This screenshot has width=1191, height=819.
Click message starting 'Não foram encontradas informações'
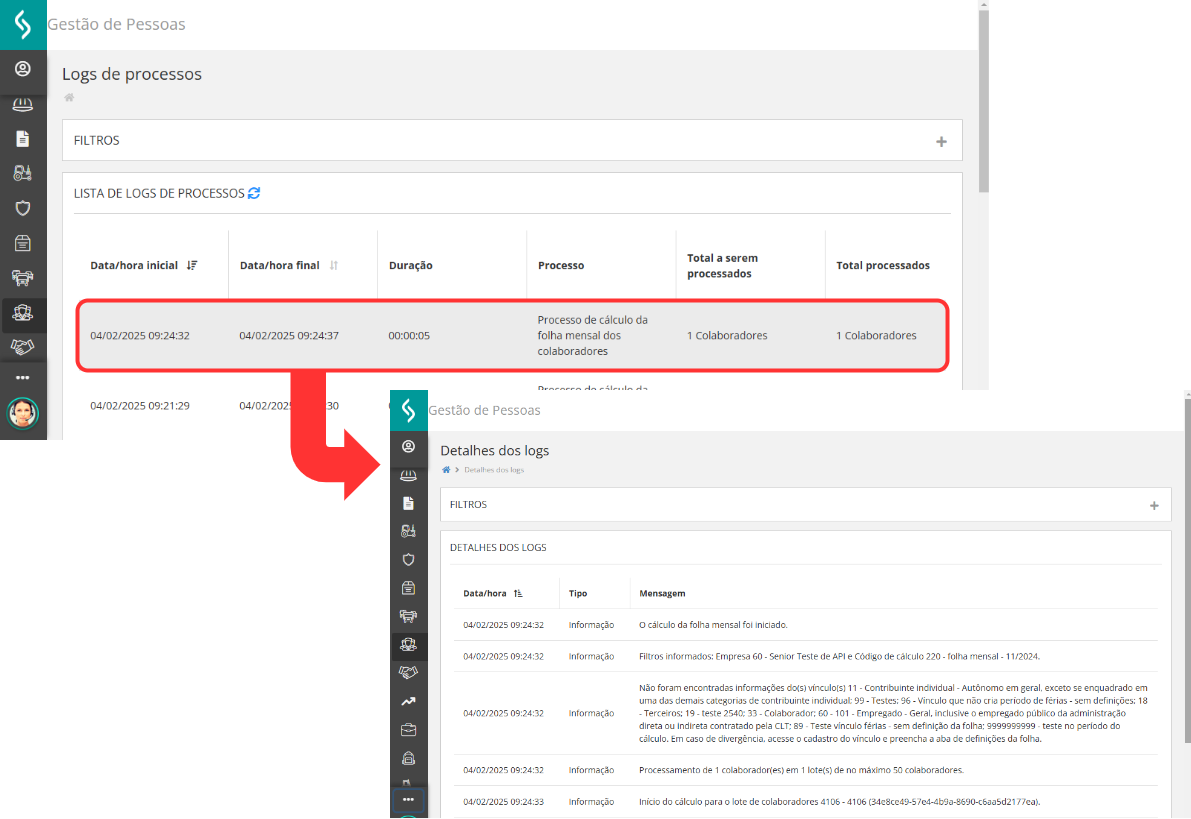pyautogui.click(x=893, y=713)
